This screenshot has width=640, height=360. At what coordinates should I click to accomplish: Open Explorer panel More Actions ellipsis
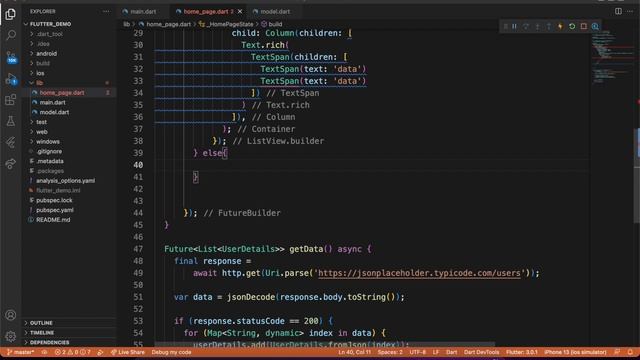point(106,11)
